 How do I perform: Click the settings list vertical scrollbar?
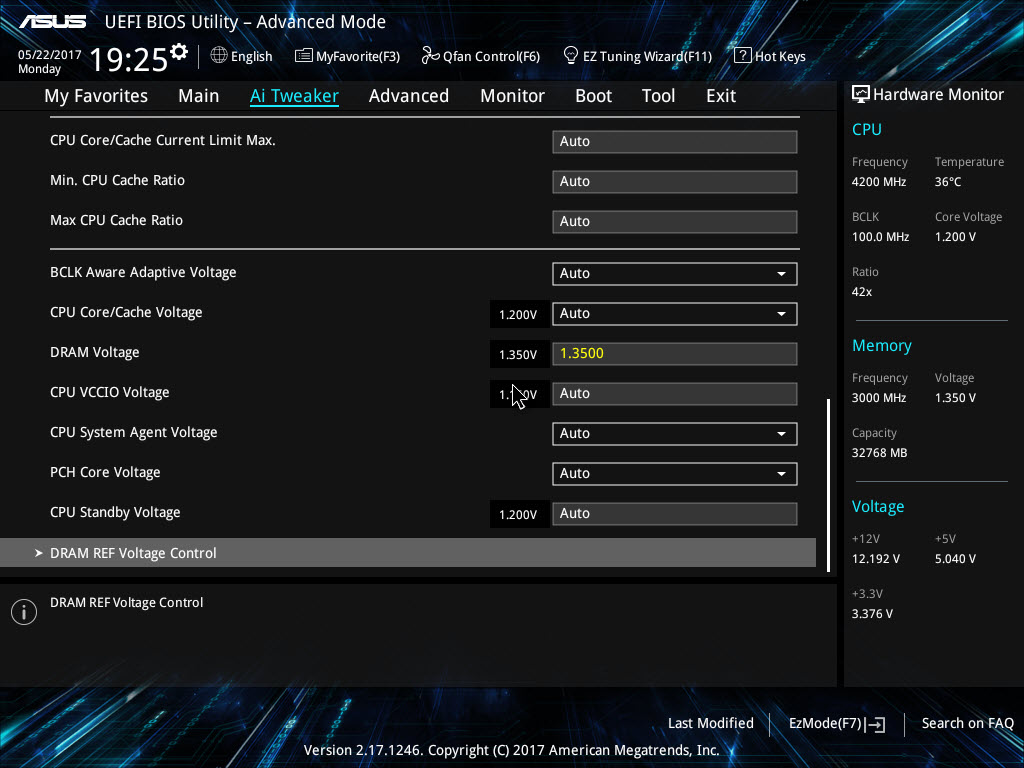pos(828,485)
